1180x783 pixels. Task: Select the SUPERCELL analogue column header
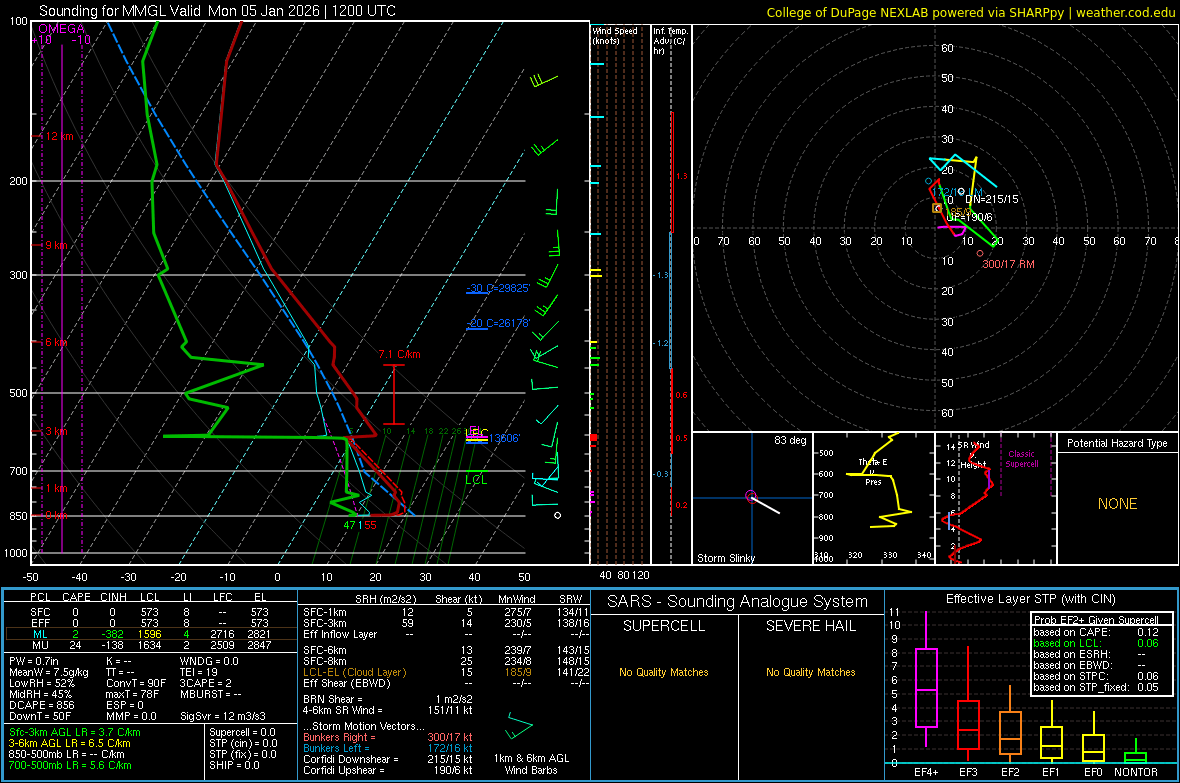664,626
